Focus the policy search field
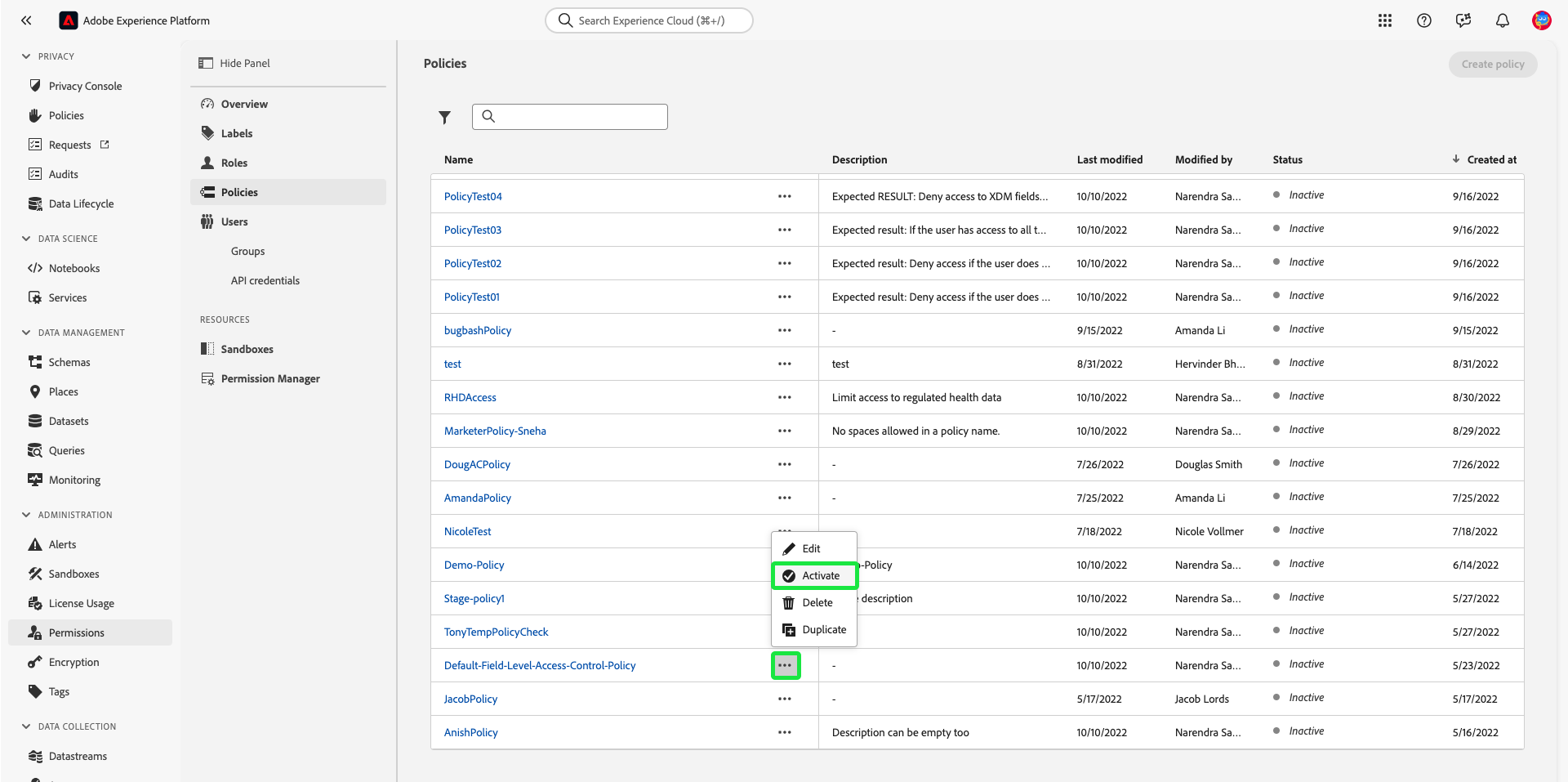This screenshot has height=782, width=1568. [580, 117]
